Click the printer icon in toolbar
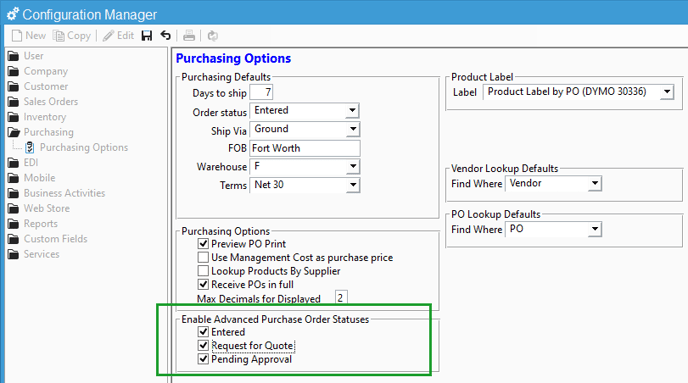The height and width of the screenshot is (383, 688). (x=189, y=36)
